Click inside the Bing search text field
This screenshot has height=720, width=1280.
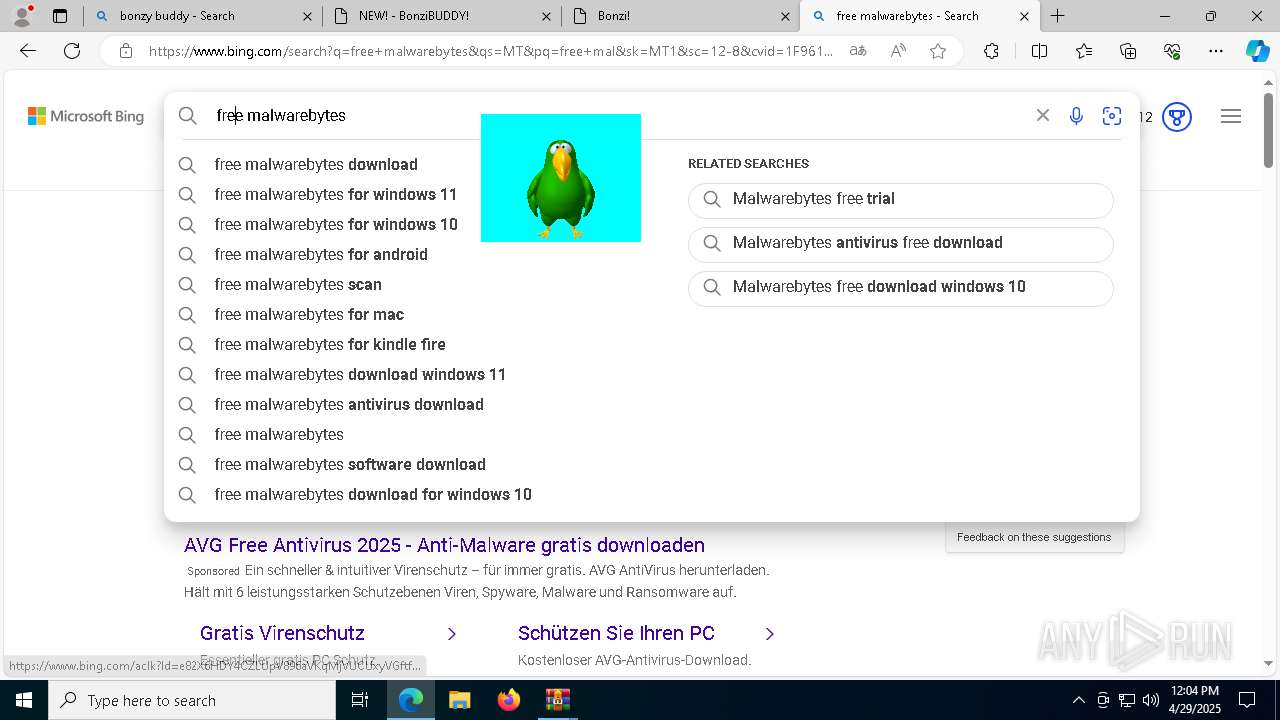tap(620, 115)
